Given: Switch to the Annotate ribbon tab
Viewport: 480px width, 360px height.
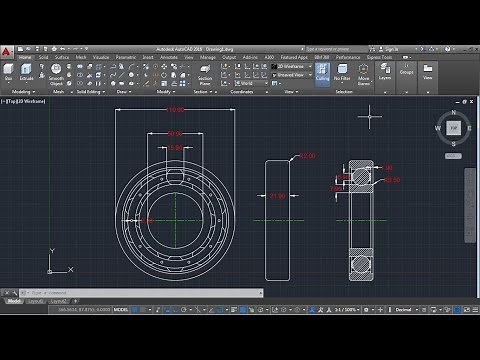Looking at the screenshot, I should point(169,57).
